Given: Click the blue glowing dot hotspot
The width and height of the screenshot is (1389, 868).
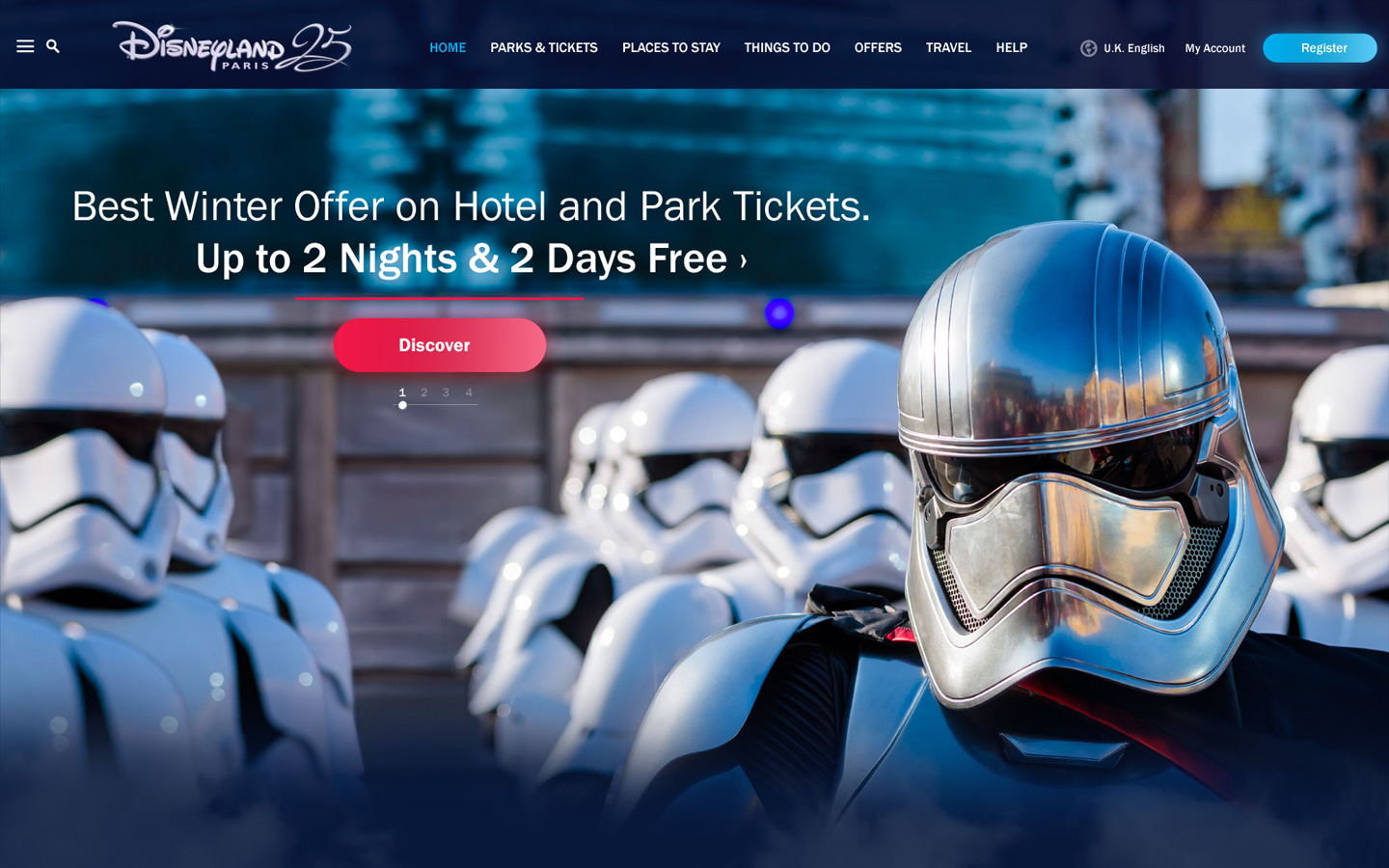Looking at the screenshot, I should pos(779,313).
